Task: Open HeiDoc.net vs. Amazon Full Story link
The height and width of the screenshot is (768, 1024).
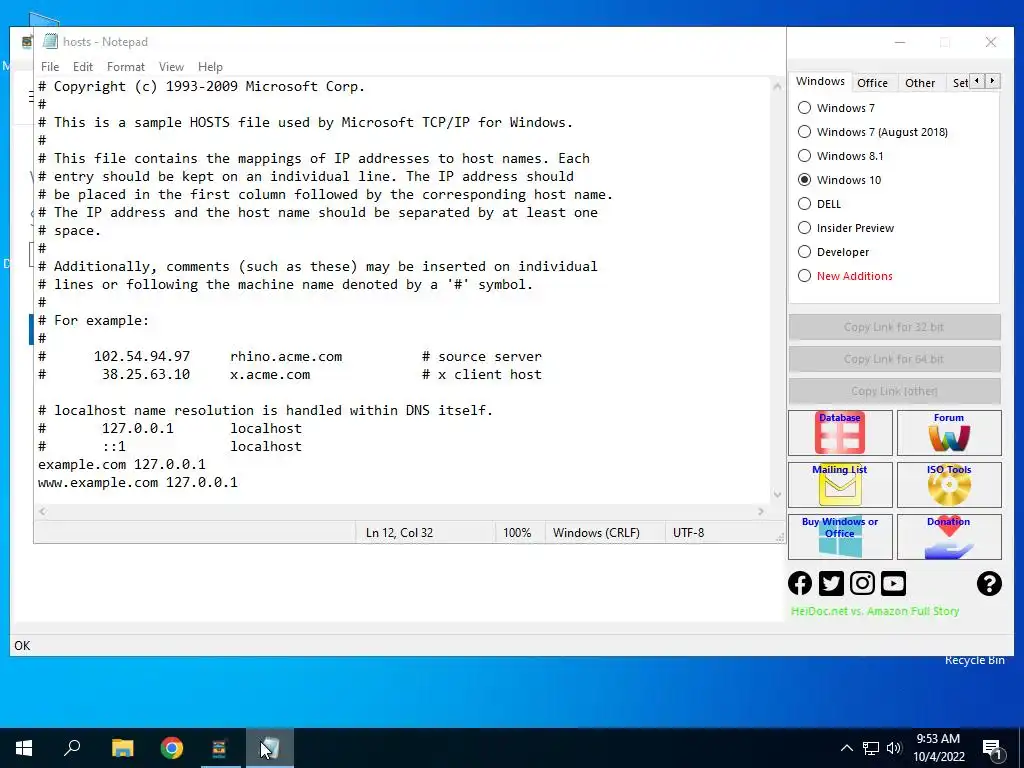Action: point(874,611)
